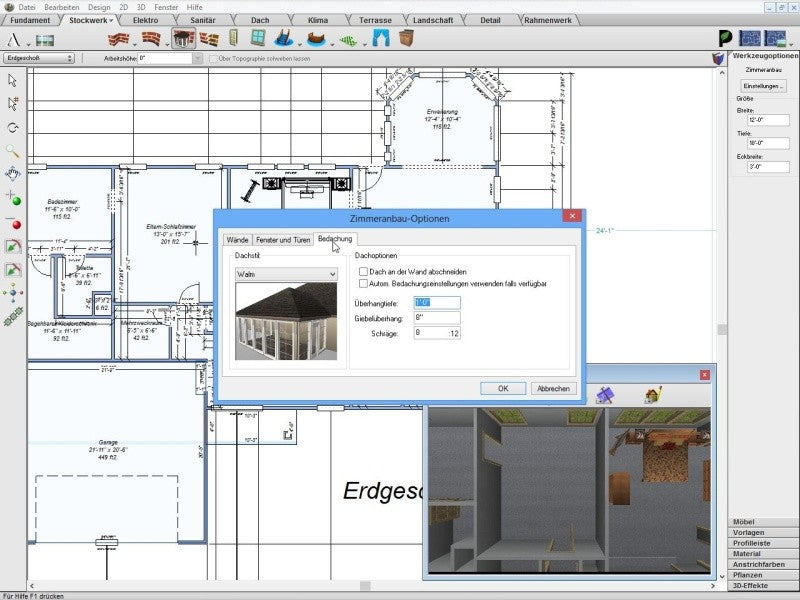Enable 'Autom. Bedachungseinstellungen verwenden'
Screen dimensions: 800x600
(x=363, y=283)
